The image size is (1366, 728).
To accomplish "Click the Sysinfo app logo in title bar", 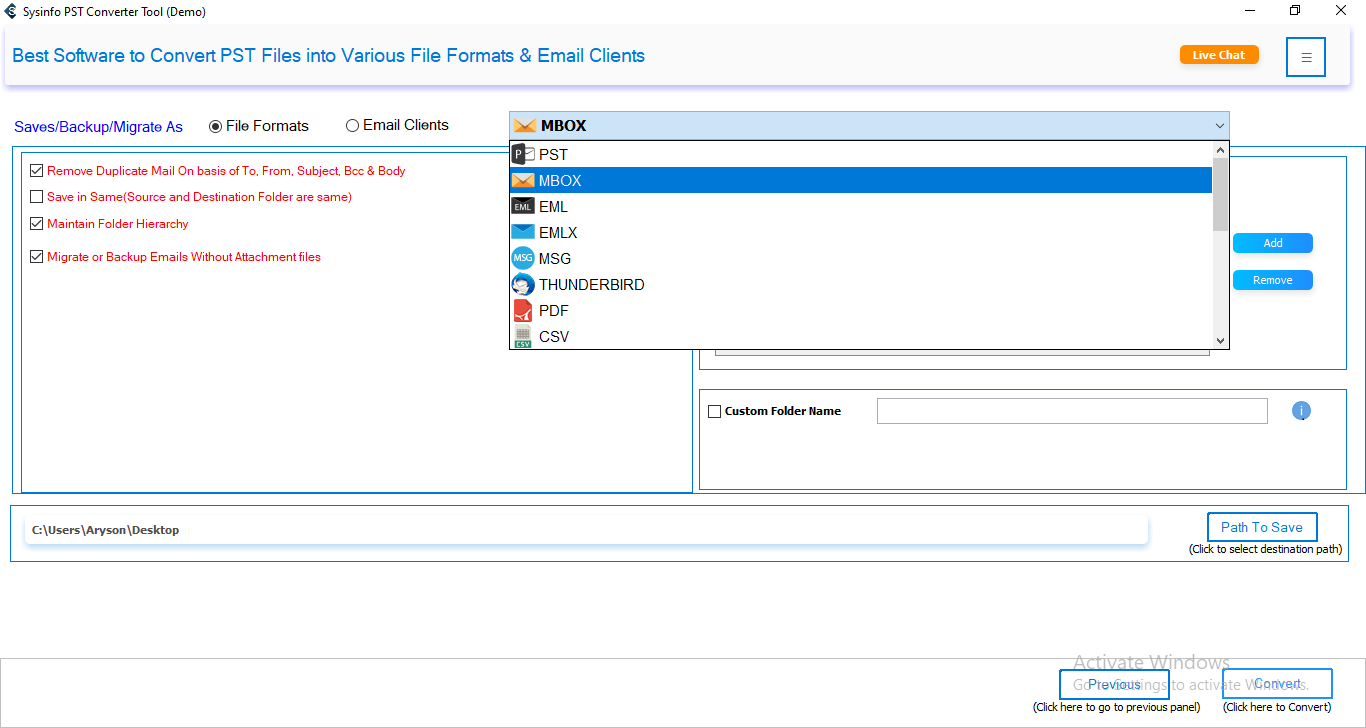I will click(x=11, y=11).
